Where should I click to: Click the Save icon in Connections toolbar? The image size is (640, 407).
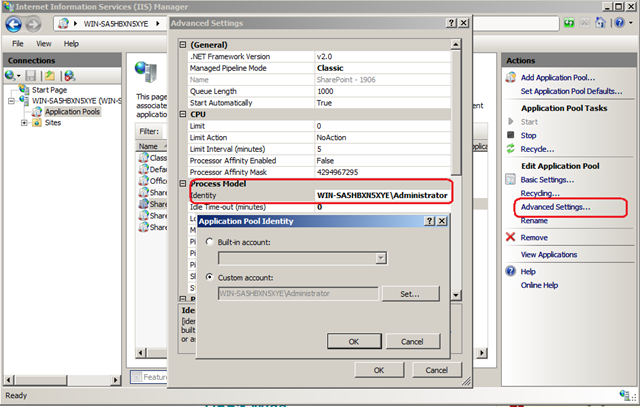click(31, 76)
